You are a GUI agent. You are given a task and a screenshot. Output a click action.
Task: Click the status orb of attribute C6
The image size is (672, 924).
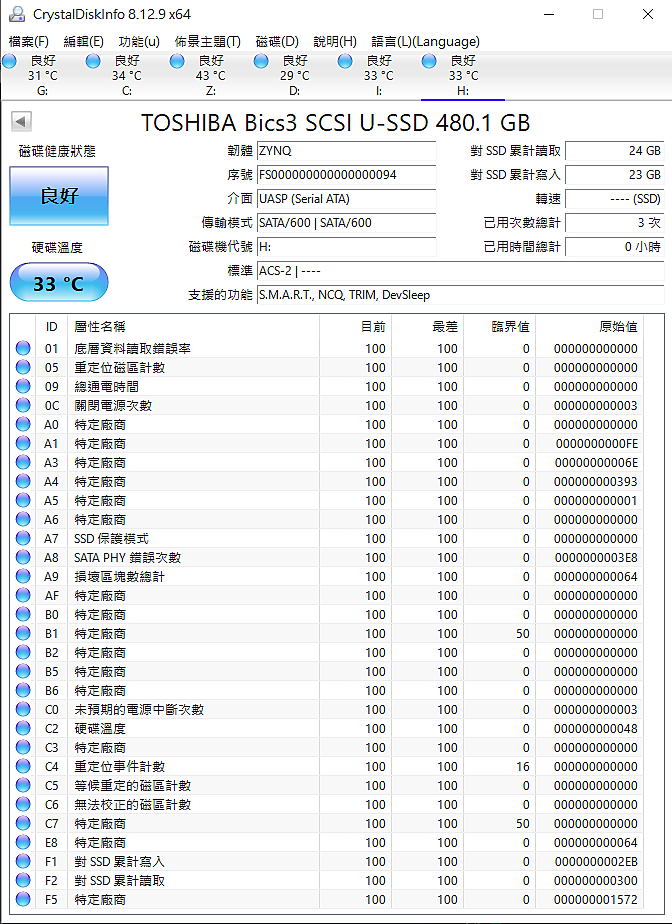(x=23, y=804)
